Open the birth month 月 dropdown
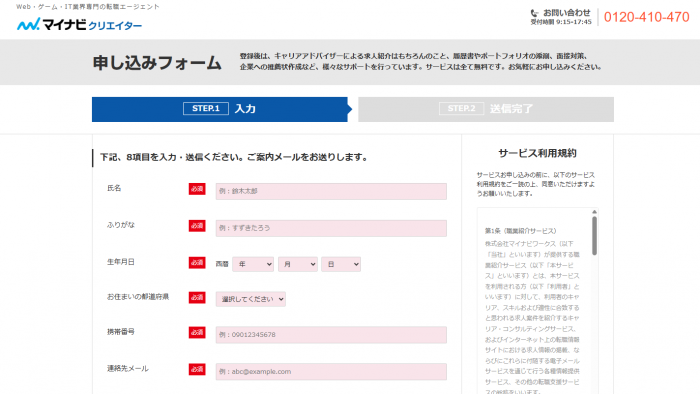The width and height of the screenshot is (700, 394). (x=298, y=264)
